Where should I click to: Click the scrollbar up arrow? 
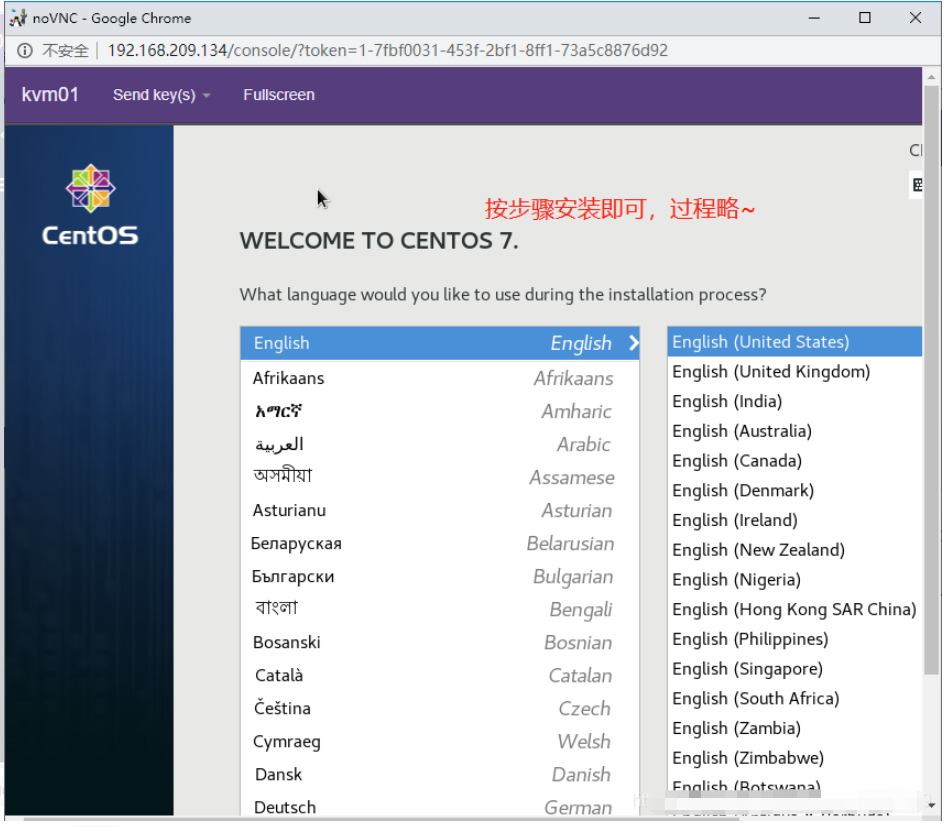pyautogui.click(x=931, y=77)
